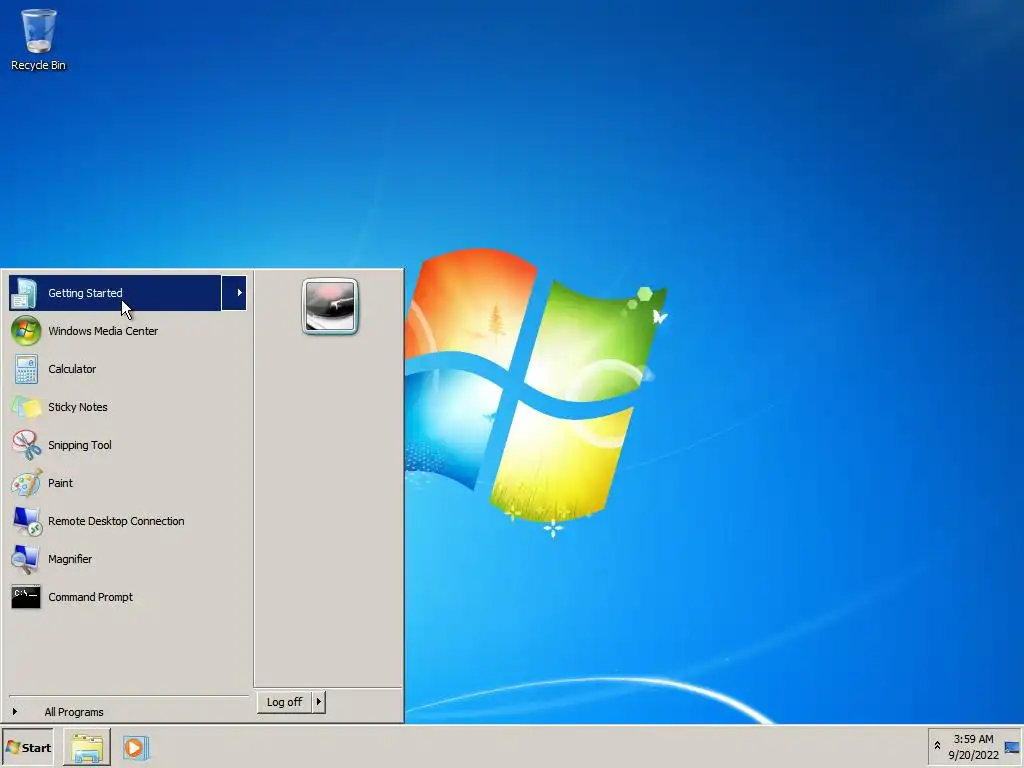Image resolution: width=1024 pixels, height=768 pixels.
Task: Click the Windows Media Center icon
Action: (x=25, y=330)
